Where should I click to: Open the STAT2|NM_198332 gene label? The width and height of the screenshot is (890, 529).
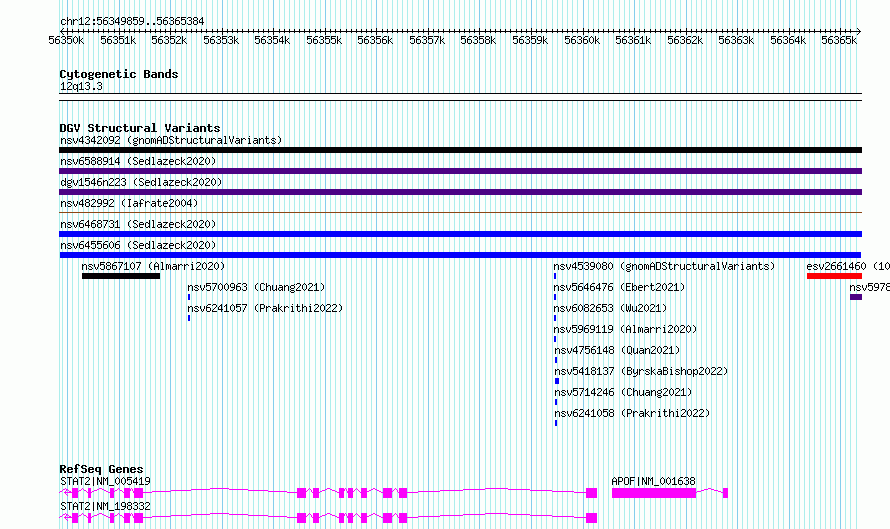coord(105,506)
